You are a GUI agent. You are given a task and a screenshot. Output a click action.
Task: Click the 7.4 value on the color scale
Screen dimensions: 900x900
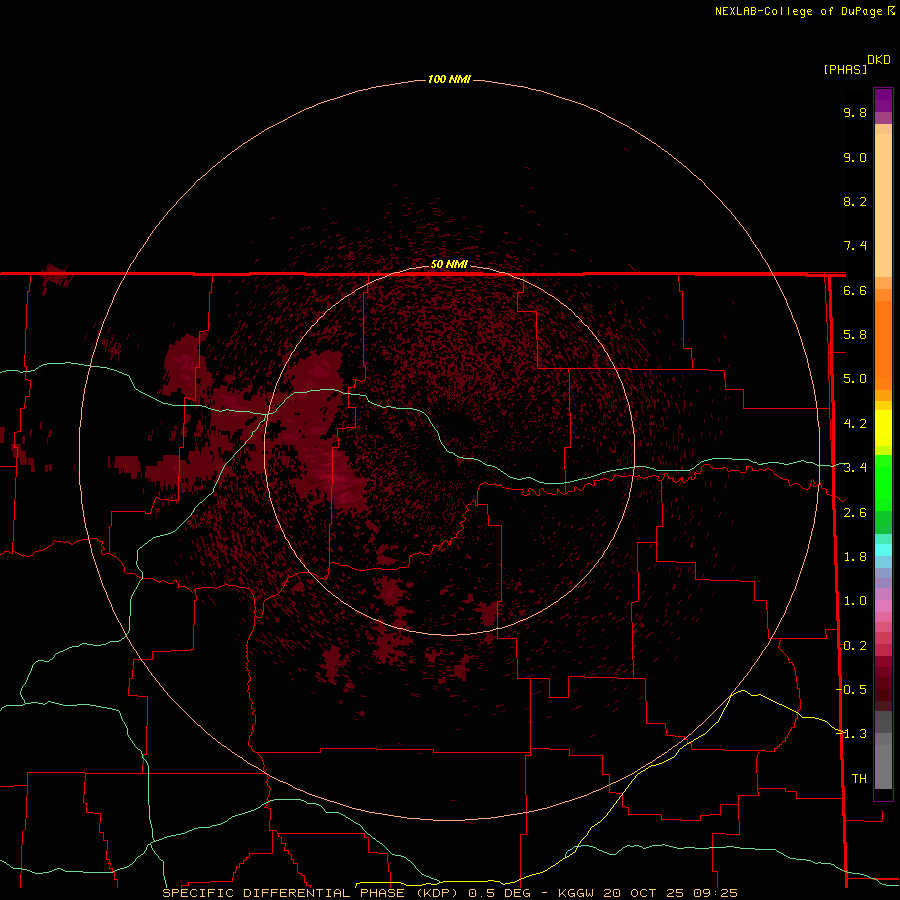[855, 246]
